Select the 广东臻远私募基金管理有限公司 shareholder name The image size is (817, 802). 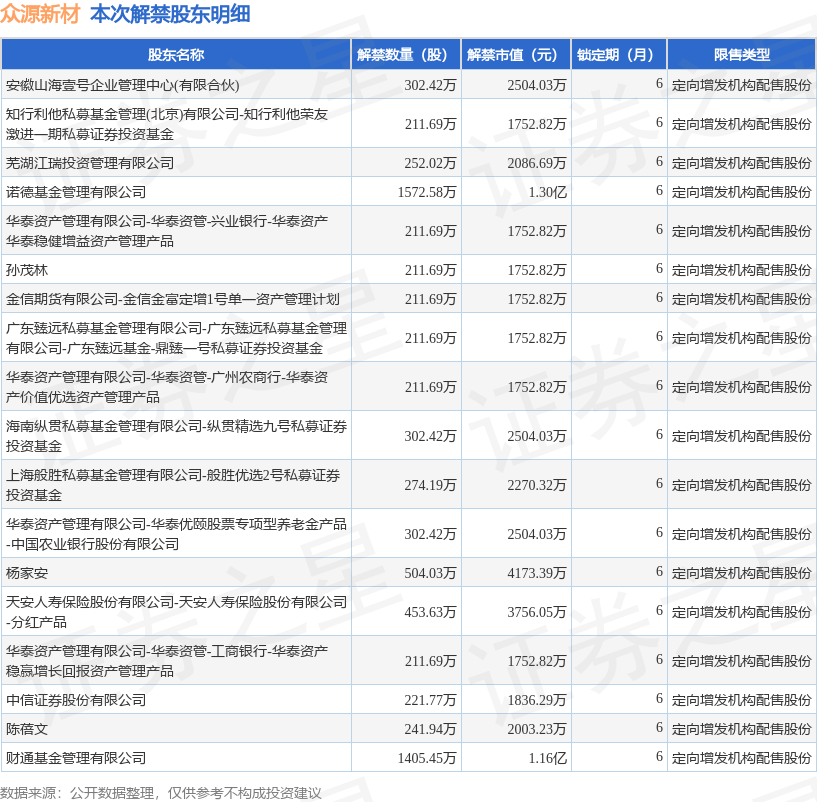point(176,338)
